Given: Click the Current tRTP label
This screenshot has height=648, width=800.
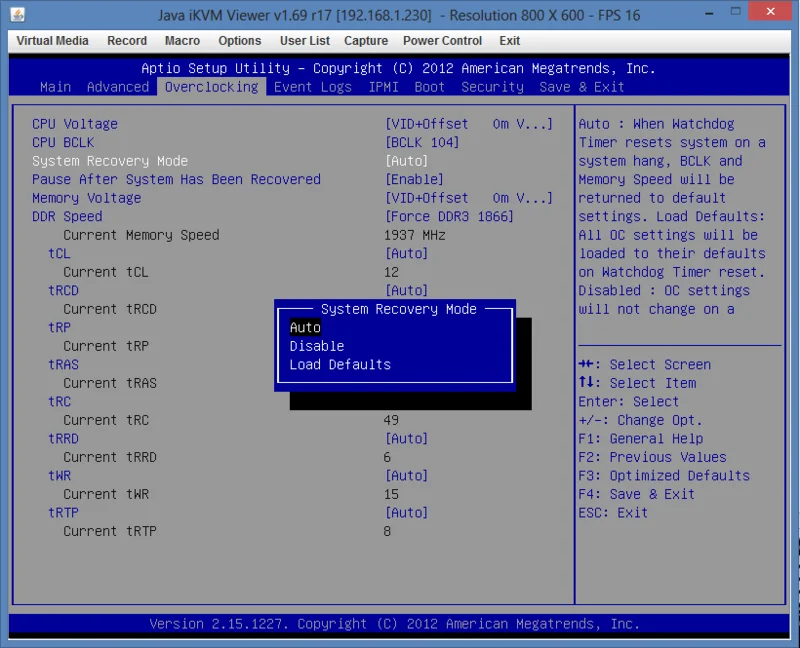Looking at the screenshot, I should coord(110,531).
